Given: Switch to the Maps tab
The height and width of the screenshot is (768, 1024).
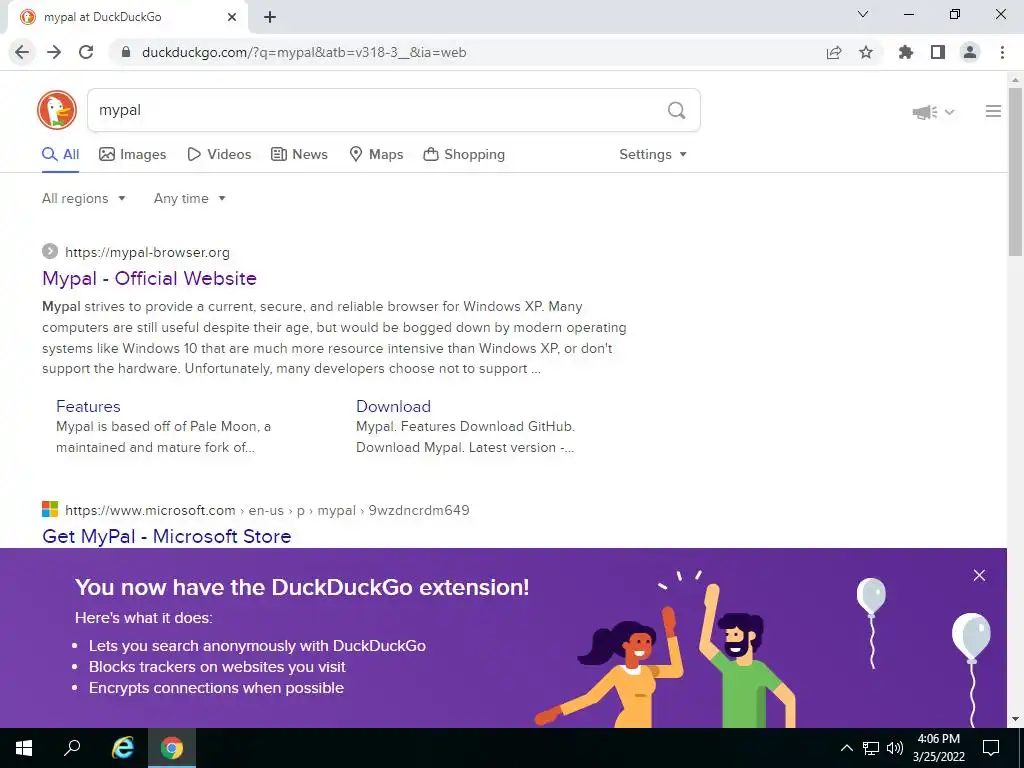Looking at the screenshot, I should click(x=376, y=154).
